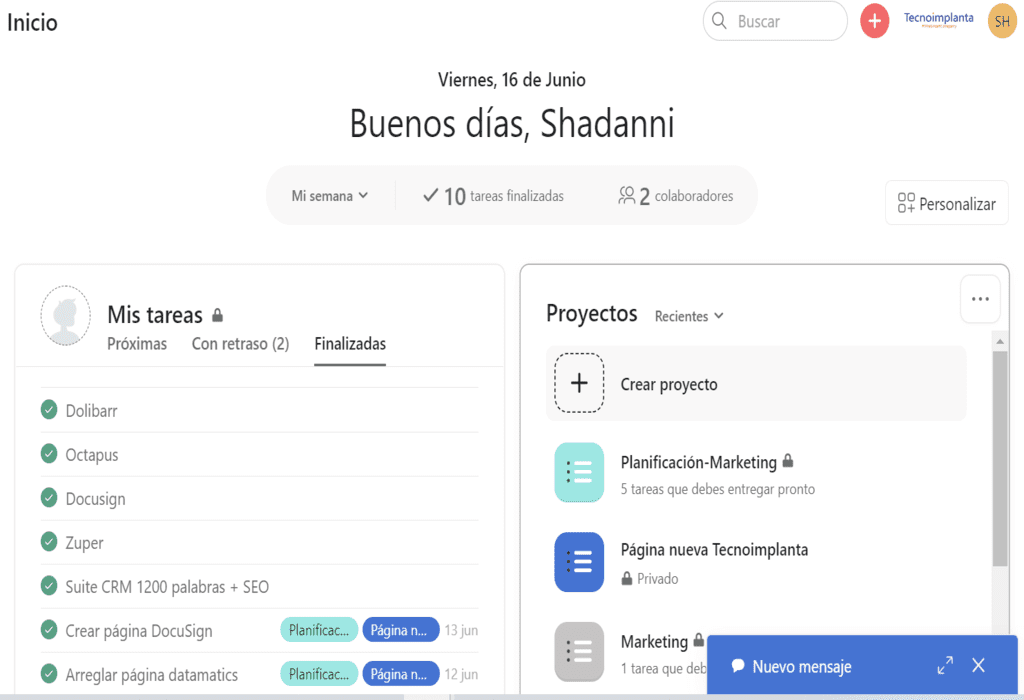Click the Privado lock label

650,579
